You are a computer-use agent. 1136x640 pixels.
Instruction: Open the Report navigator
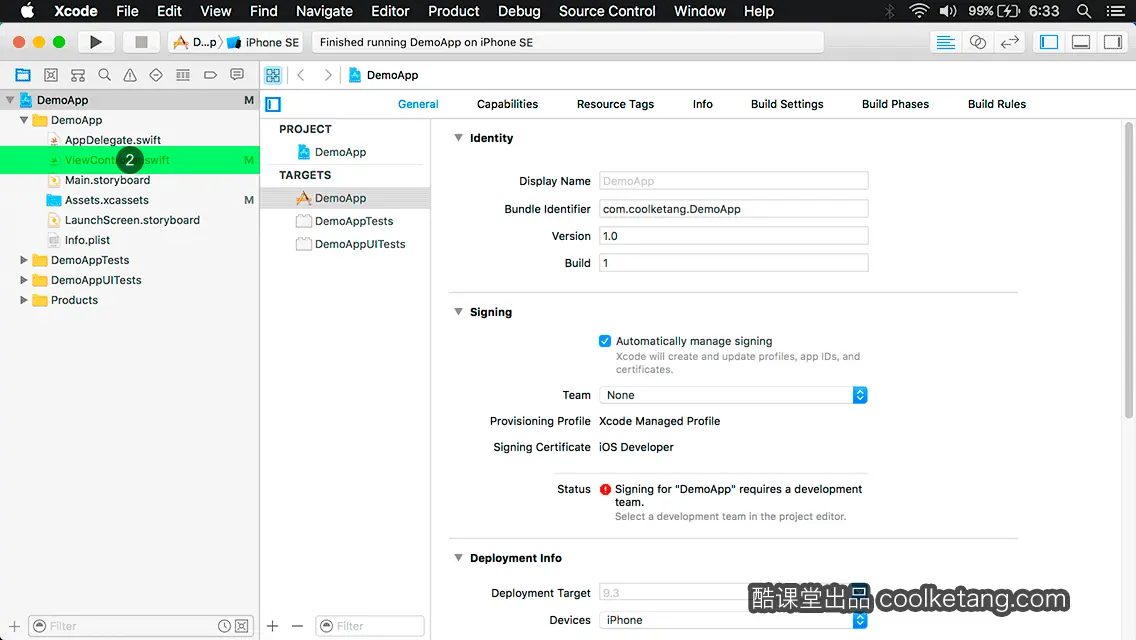[x=237, y=75]
